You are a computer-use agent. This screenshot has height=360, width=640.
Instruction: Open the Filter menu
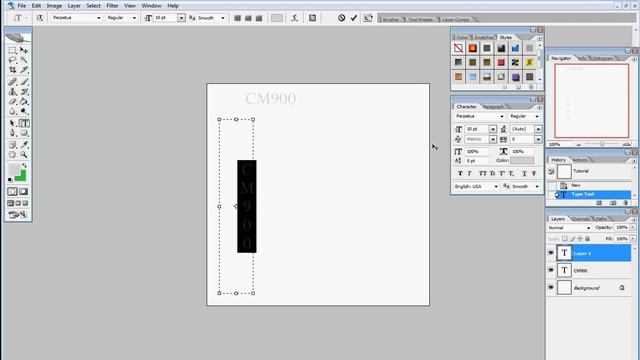click(112, 6)
